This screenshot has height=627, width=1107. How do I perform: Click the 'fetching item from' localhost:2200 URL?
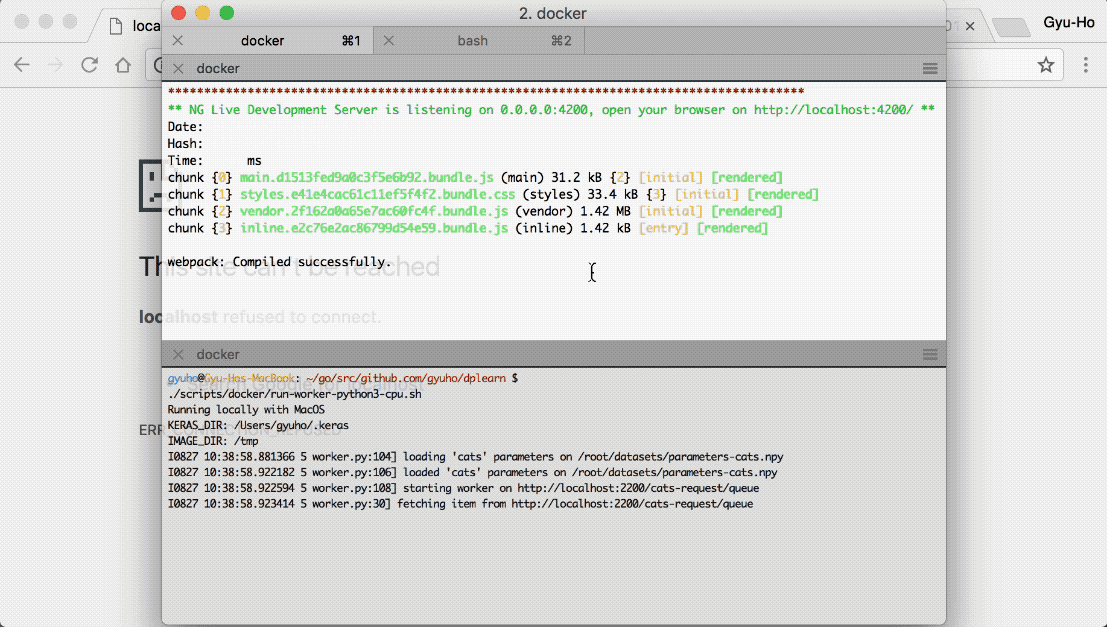coord(632,503)
